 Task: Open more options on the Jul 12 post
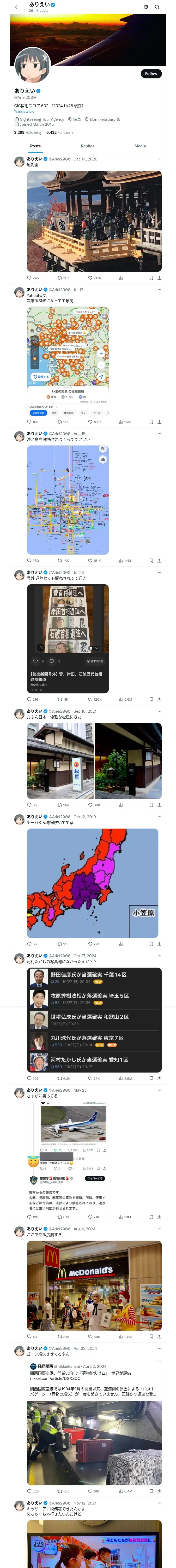coord(160,290)
